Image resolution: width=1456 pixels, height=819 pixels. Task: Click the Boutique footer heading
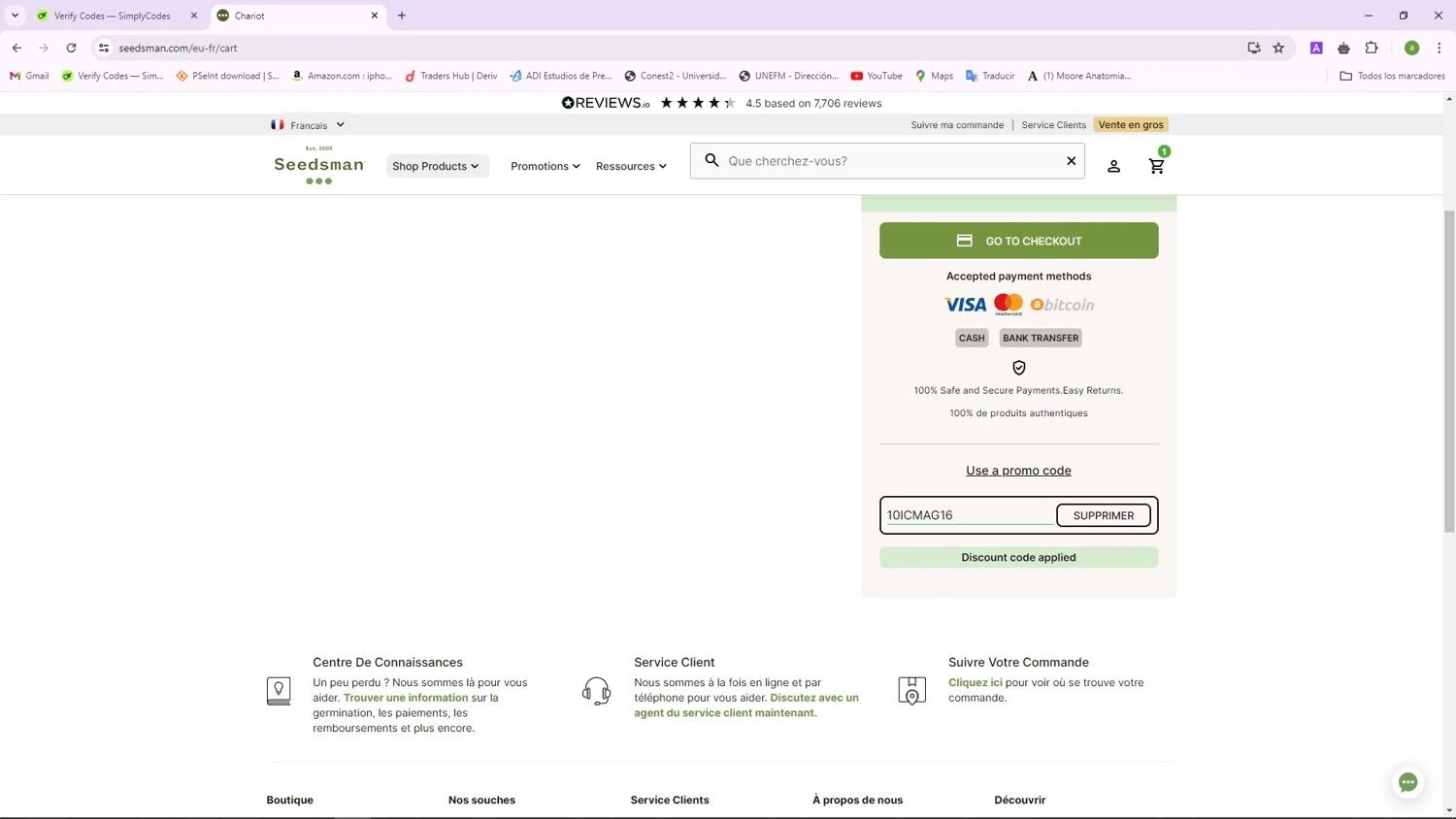click(289, 800)
